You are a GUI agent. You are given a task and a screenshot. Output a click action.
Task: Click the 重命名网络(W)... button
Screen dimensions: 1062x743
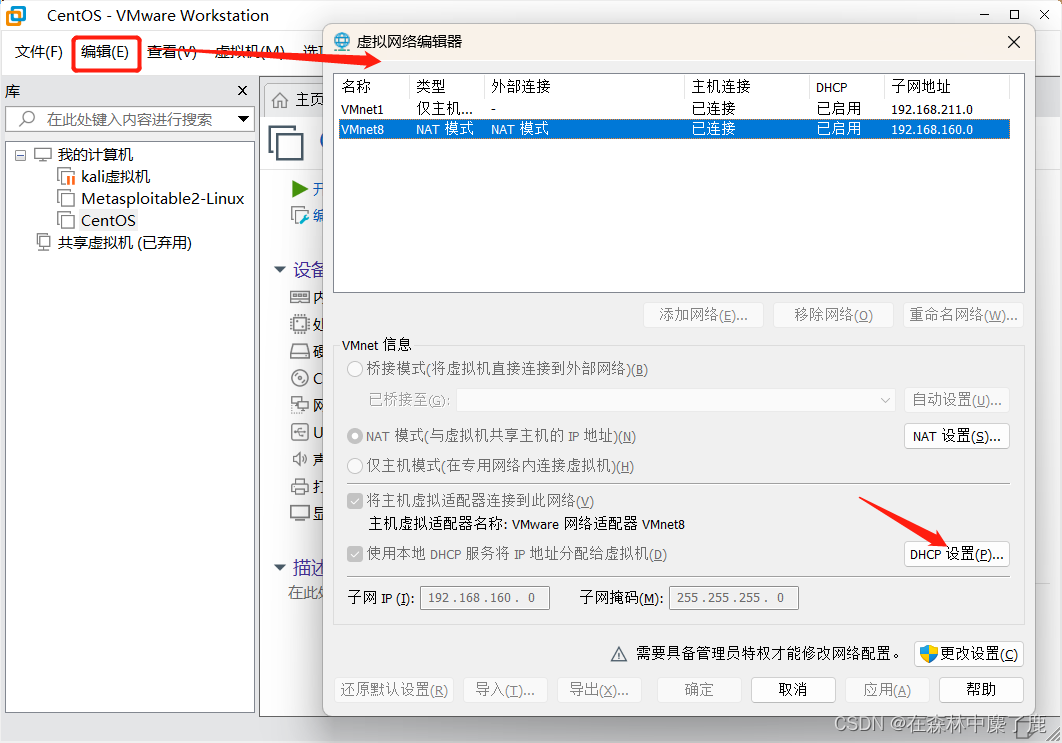[x=963, y=315]
